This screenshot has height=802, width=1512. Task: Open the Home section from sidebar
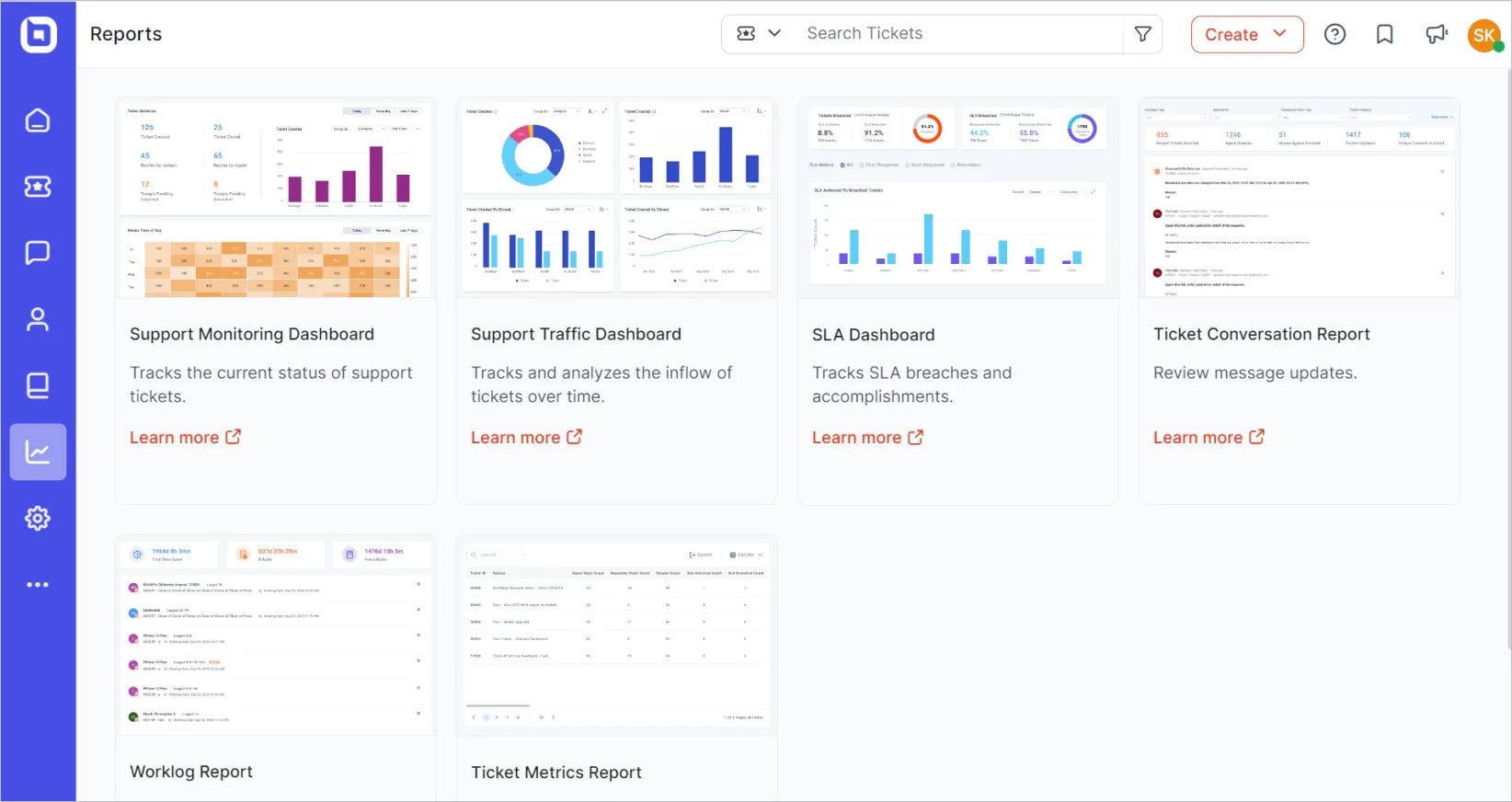[38, 120]
